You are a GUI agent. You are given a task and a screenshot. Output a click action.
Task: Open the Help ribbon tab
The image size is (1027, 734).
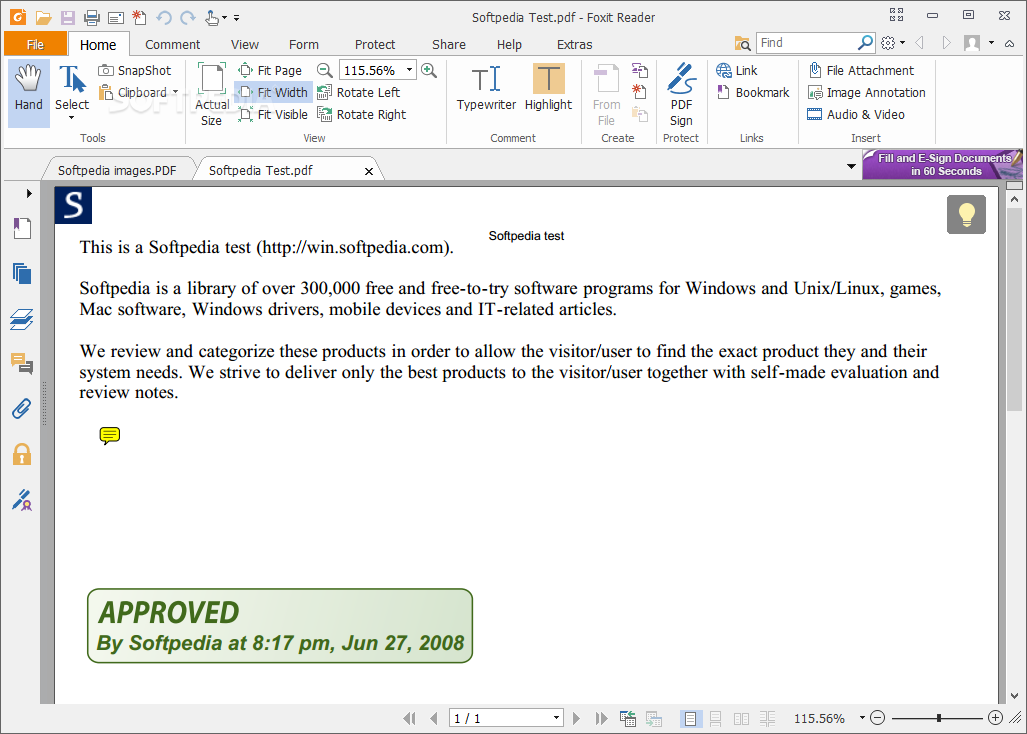(x=509, y=45)
